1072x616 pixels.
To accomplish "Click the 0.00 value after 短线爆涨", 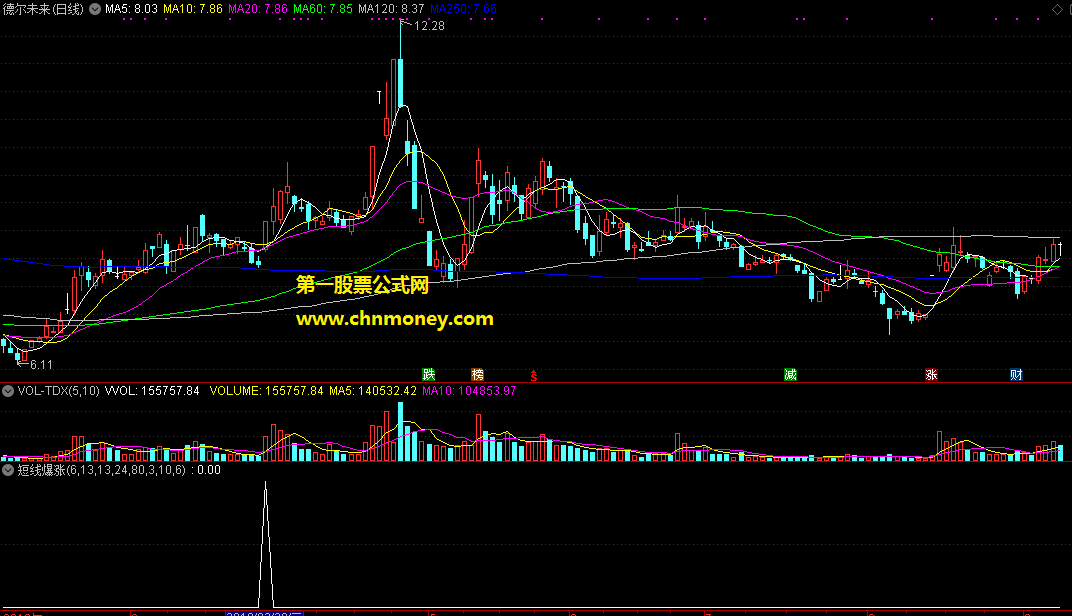I will [209, 470].
